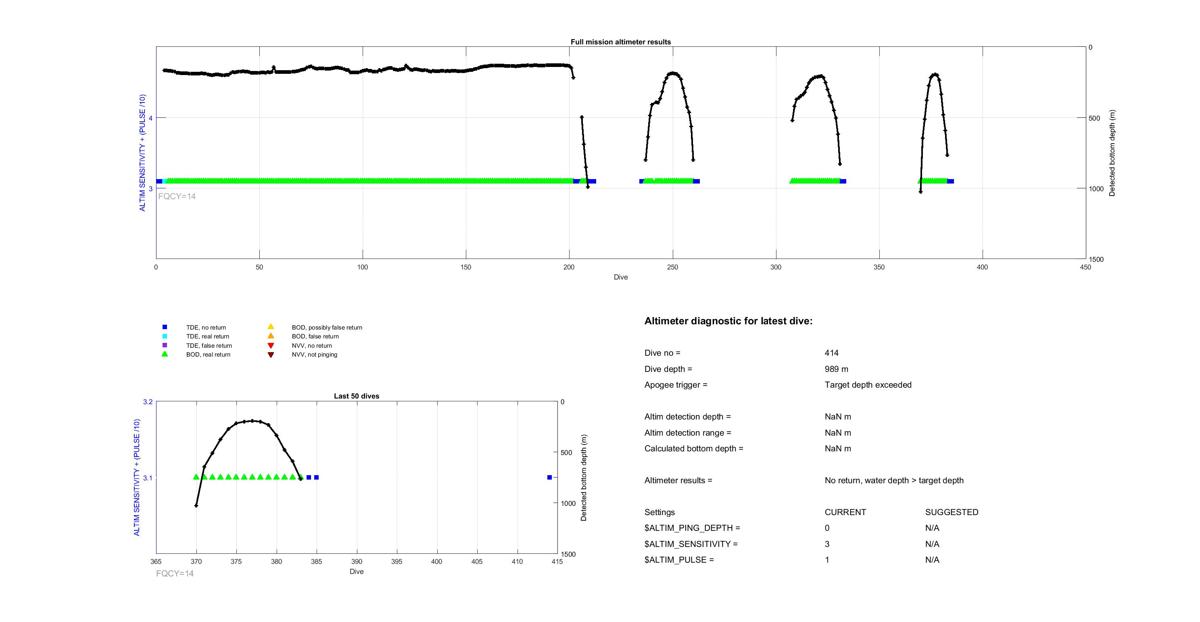This screenshot has width=1200, height=622.
Task: Click the red inverted triangle legend marker for NVV, no return
Action: (x=270, y=345)
